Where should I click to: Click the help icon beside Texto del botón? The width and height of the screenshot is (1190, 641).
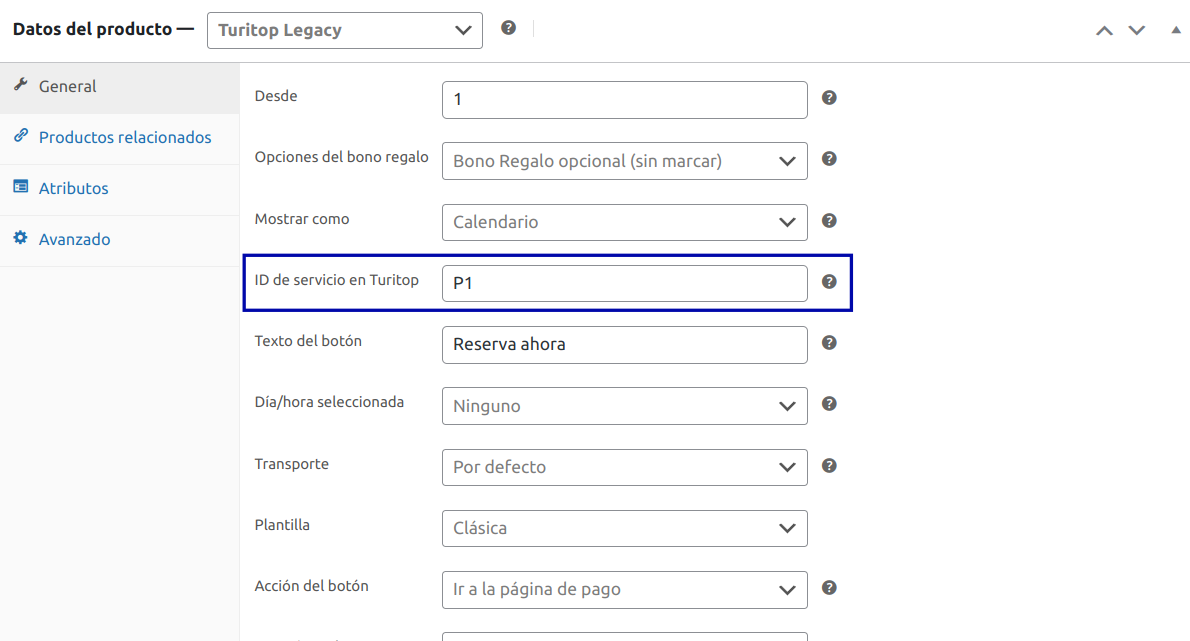pyautogui.click(x=829, y=343)
